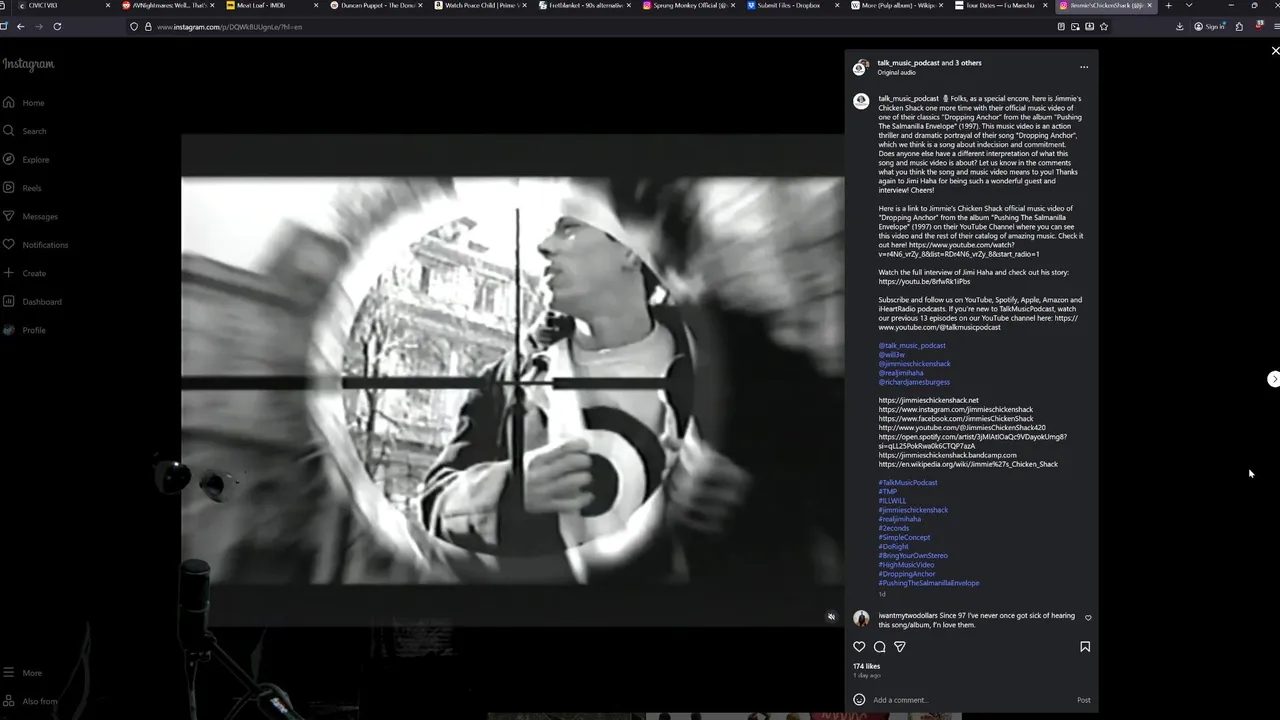1280x720 pixels.
Task: Open the list all tabs dropdown
Action: point(1188,5)
